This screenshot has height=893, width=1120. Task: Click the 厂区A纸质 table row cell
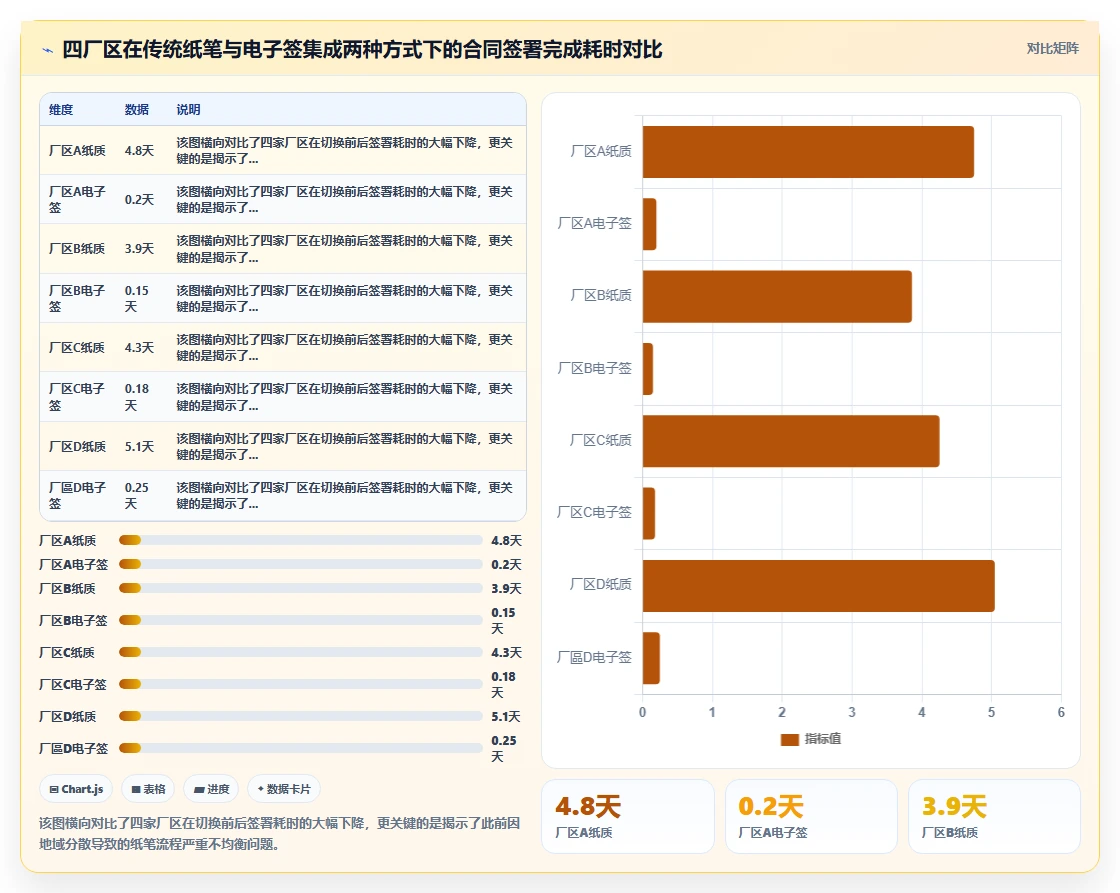tap(77, 150)
